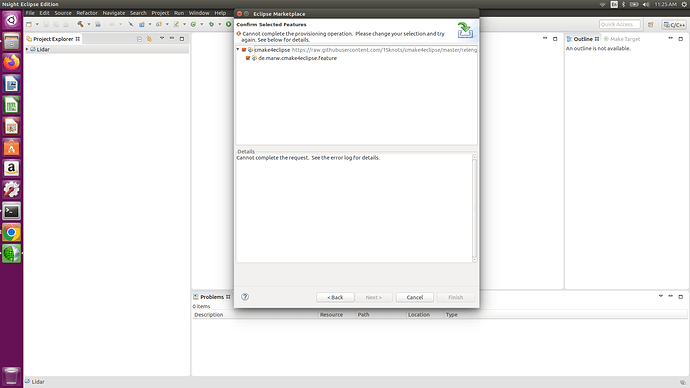Click the New project toolbar icon

point(29,24)
